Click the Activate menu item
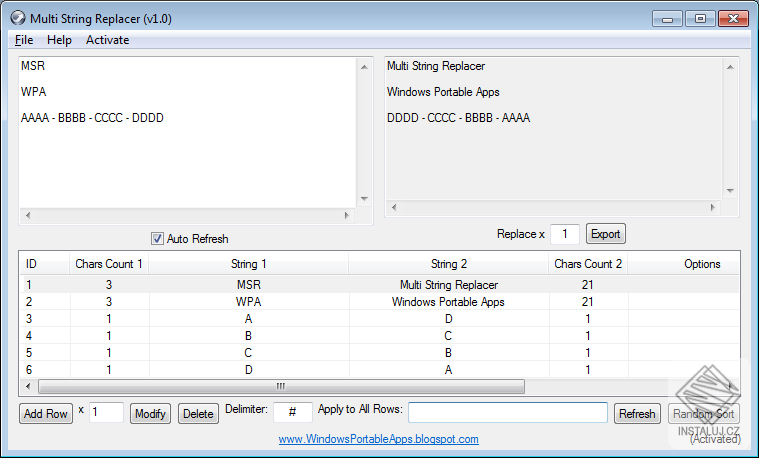Image resolution: width=759 pixels, height=458 pixels. coord(107,40)
